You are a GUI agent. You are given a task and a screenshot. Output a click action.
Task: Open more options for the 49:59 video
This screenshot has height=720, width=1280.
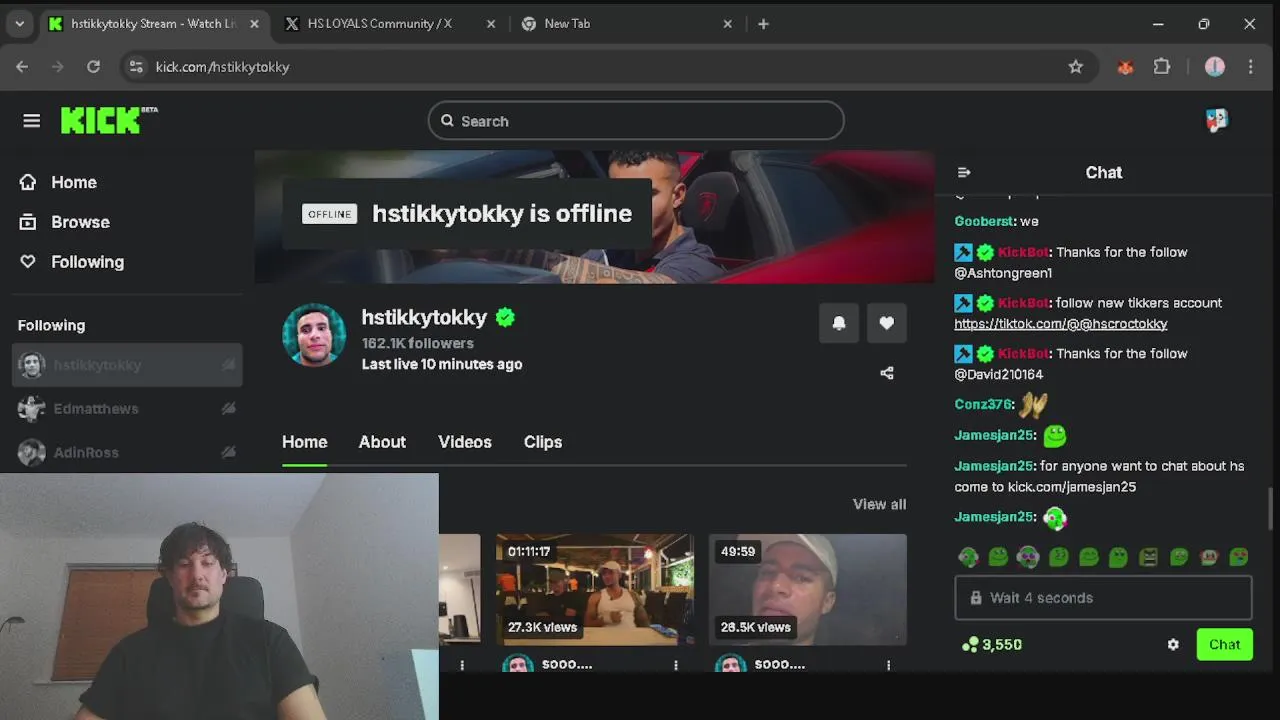tap(888, 665)
